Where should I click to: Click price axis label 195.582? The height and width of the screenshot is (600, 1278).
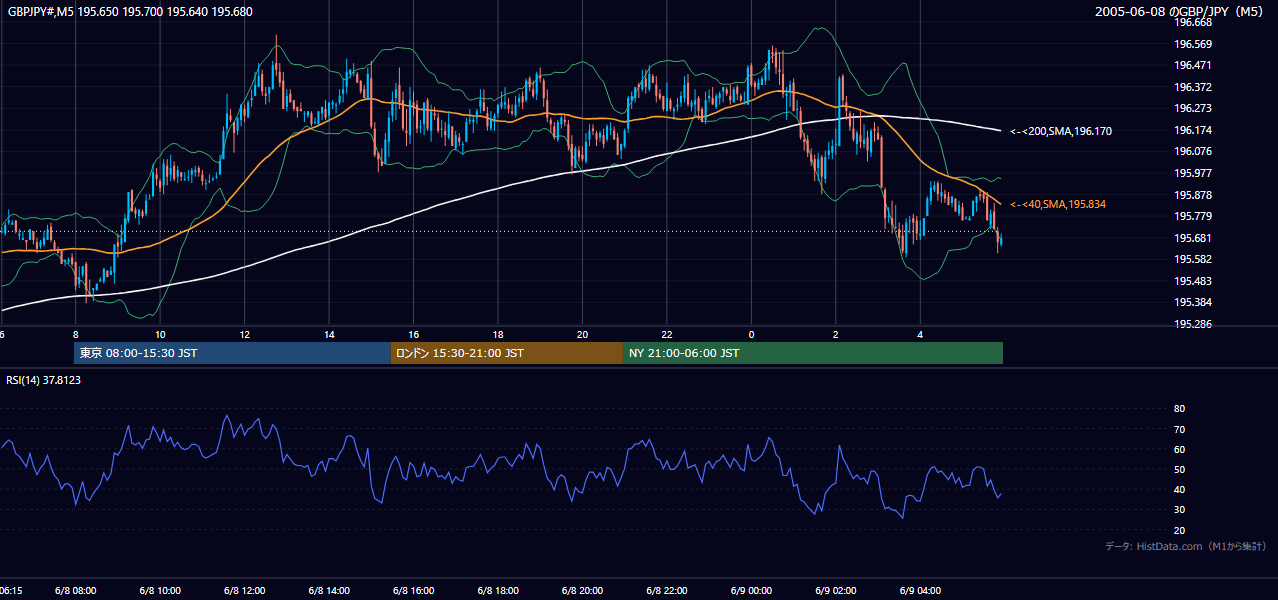click(x=1193, y=259)
